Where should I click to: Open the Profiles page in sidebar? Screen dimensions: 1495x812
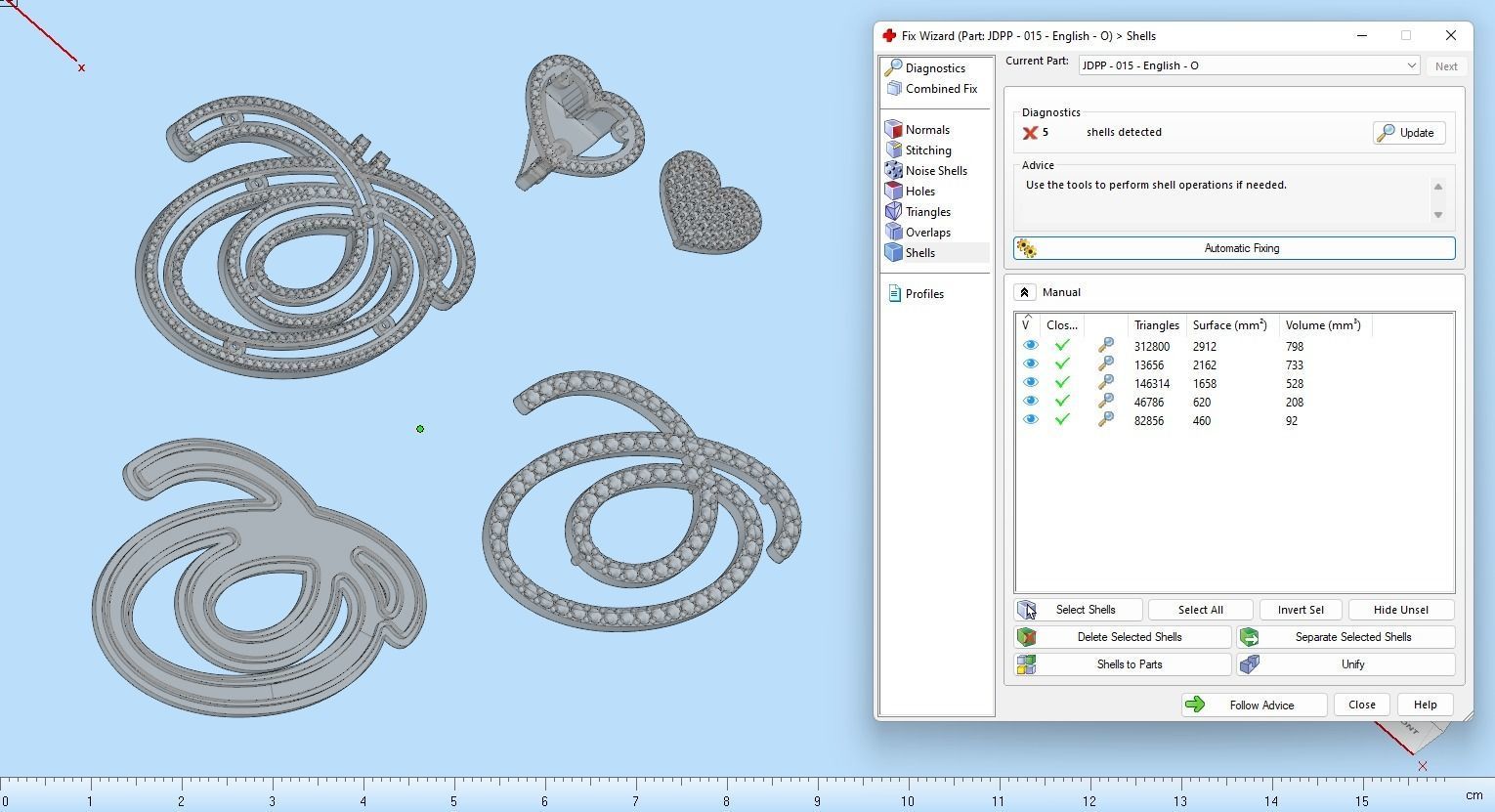[x=924, y=294]
